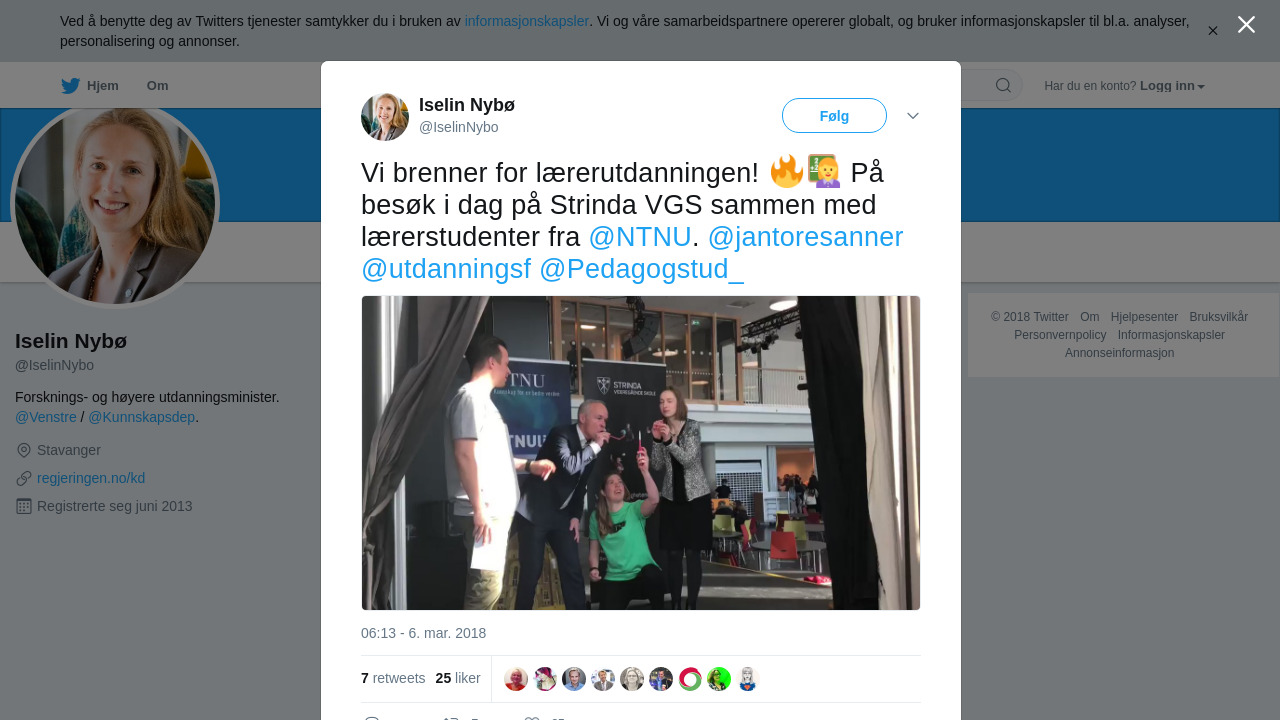This screenshot has width=1280, height=720.
Task: Open the @Pedagogstud_ mention link
Action: pos(641,269)
